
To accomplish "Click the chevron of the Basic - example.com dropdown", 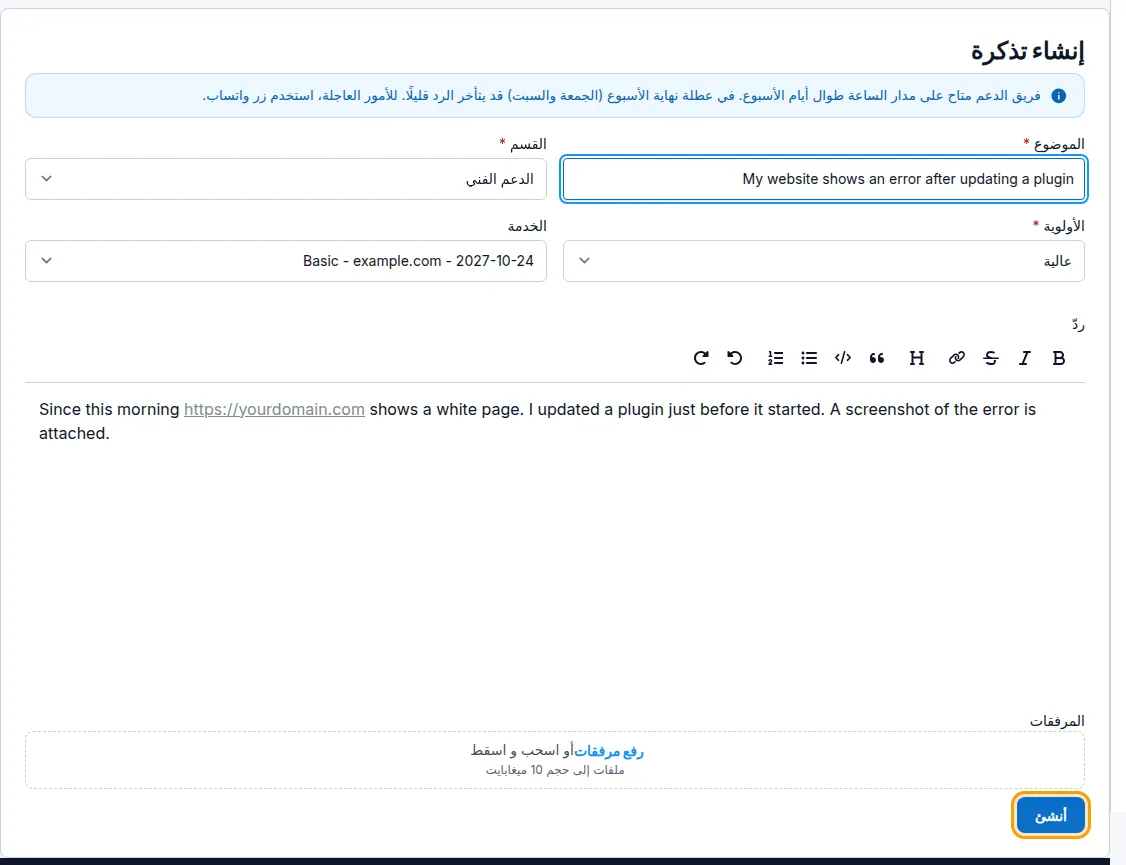I will (47, 261).
